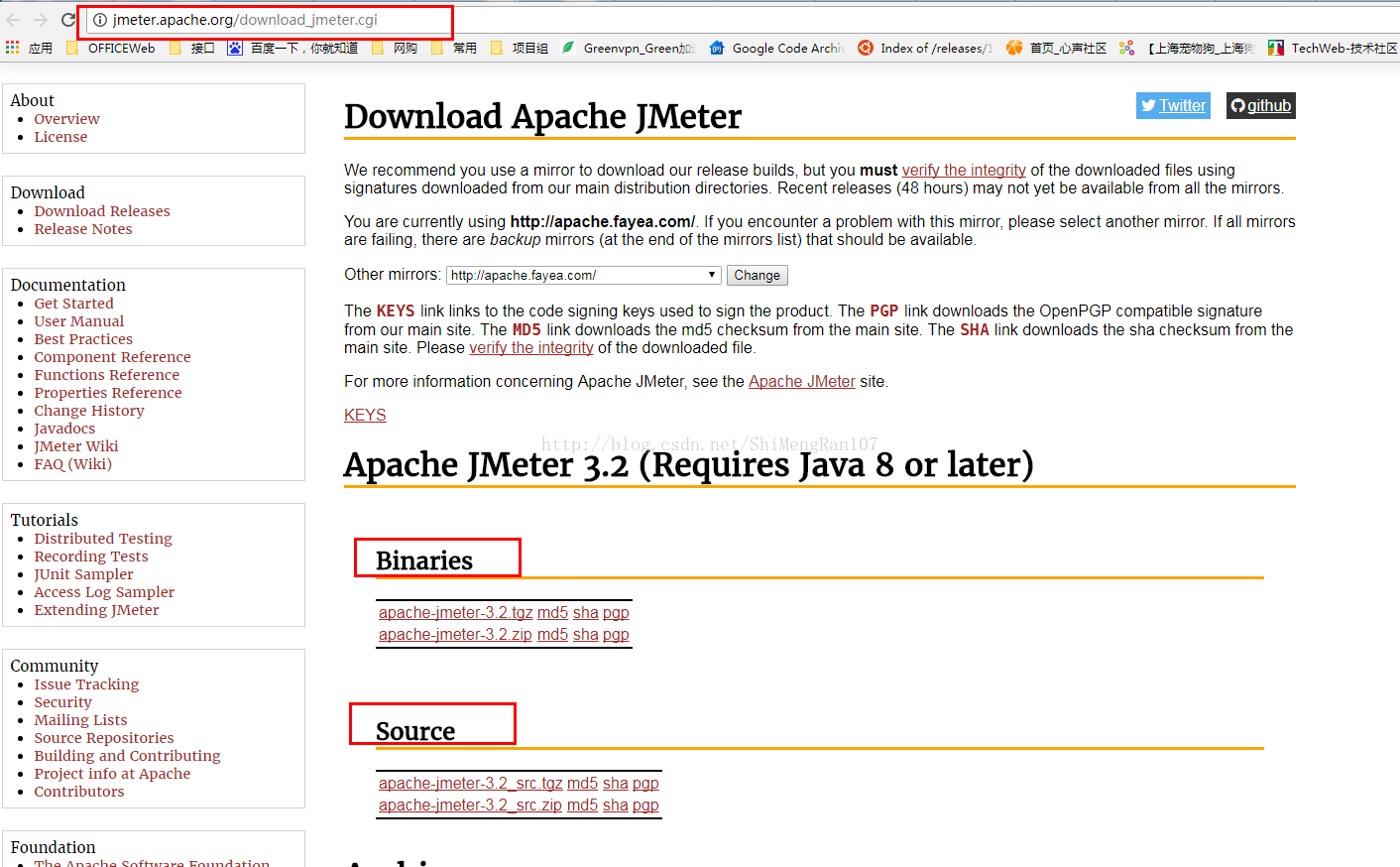This screenshot has width=1400, height=867.
Task: Open the 常用 bookmark folder
Action: (454, 48)
